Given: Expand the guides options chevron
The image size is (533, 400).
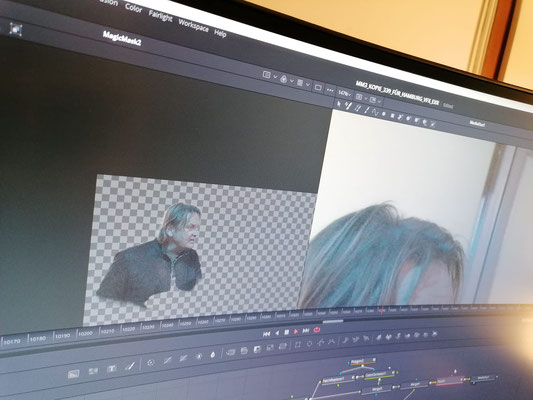Looking at the screenshot, I should 308,85.
